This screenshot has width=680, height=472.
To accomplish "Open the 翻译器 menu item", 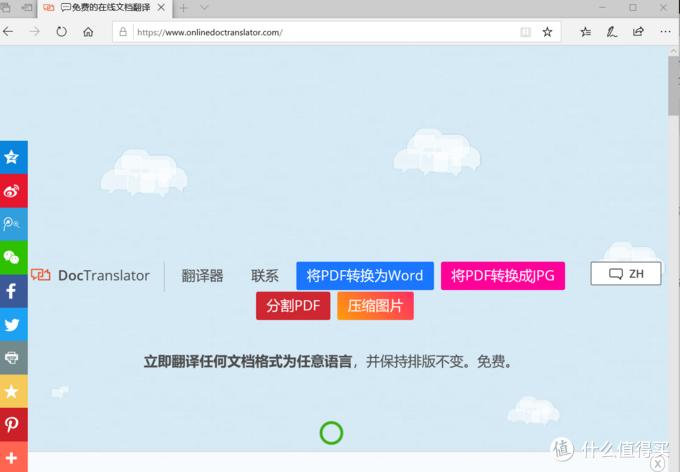I will pos(202,276).
